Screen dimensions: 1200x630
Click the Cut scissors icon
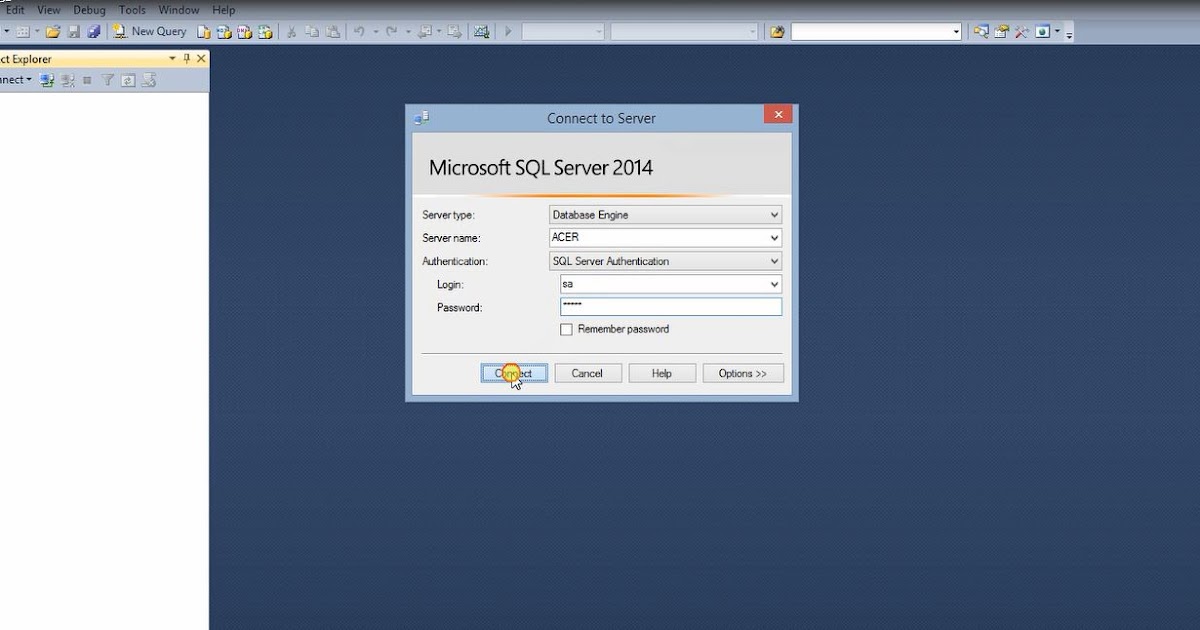291,32
